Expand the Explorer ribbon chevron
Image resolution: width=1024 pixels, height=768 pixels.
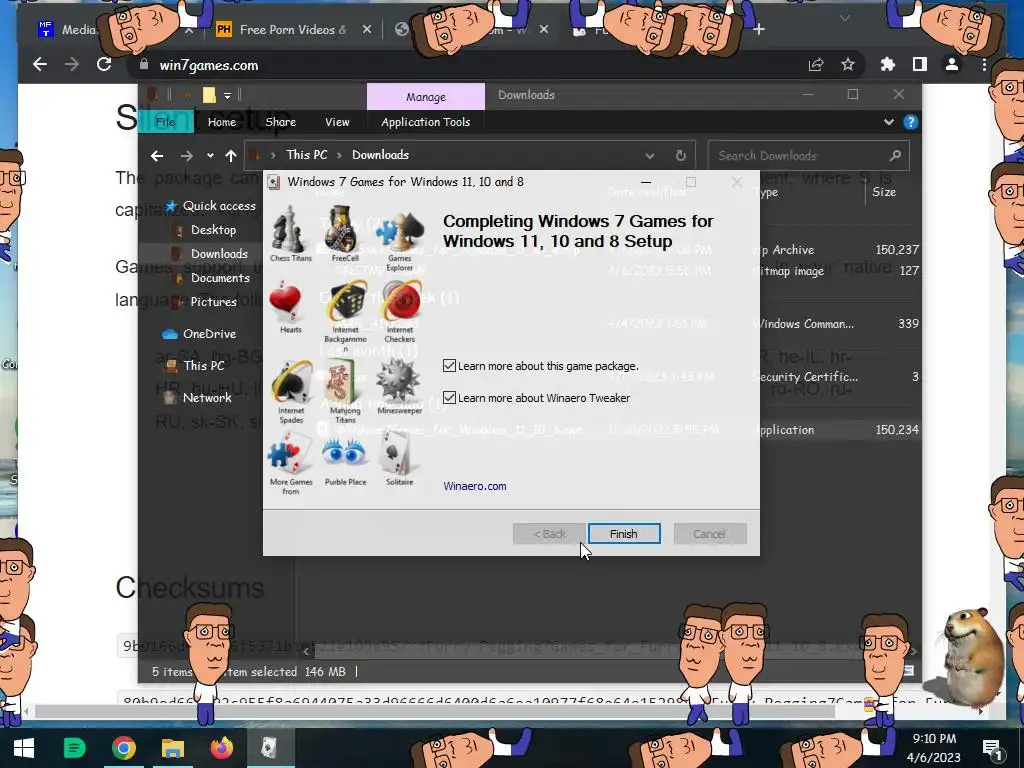(x=888, y=122)
